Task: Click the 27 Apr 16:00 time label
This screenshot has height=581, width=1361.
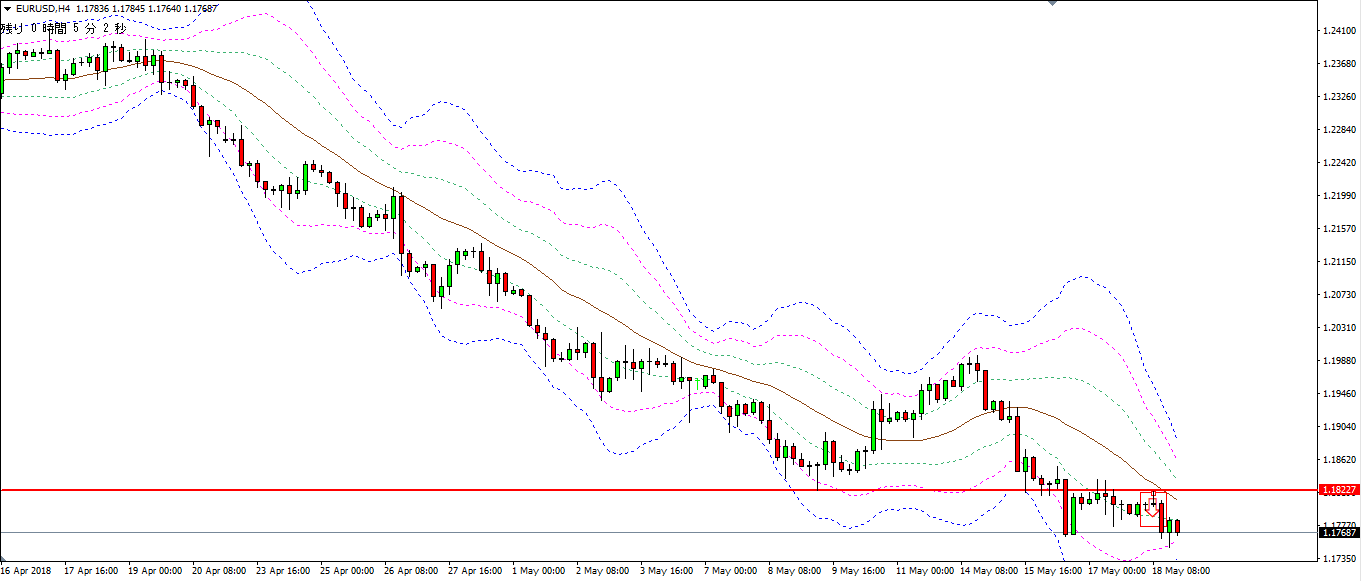Action: tap(474, 572)
